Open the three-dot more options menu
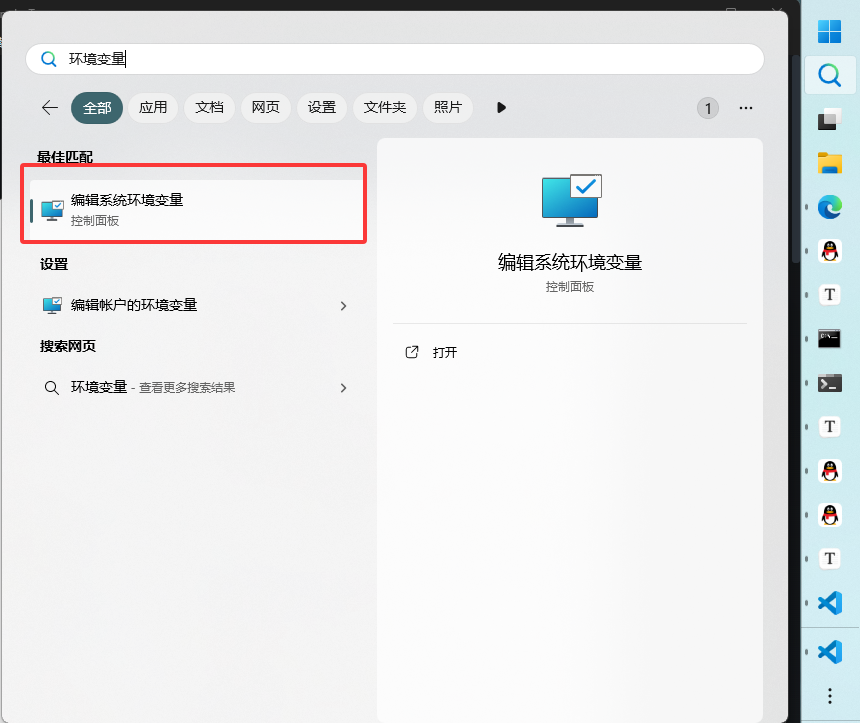This screenshot has width=860, height=723. pyautogui.click(x=745, y=108)
